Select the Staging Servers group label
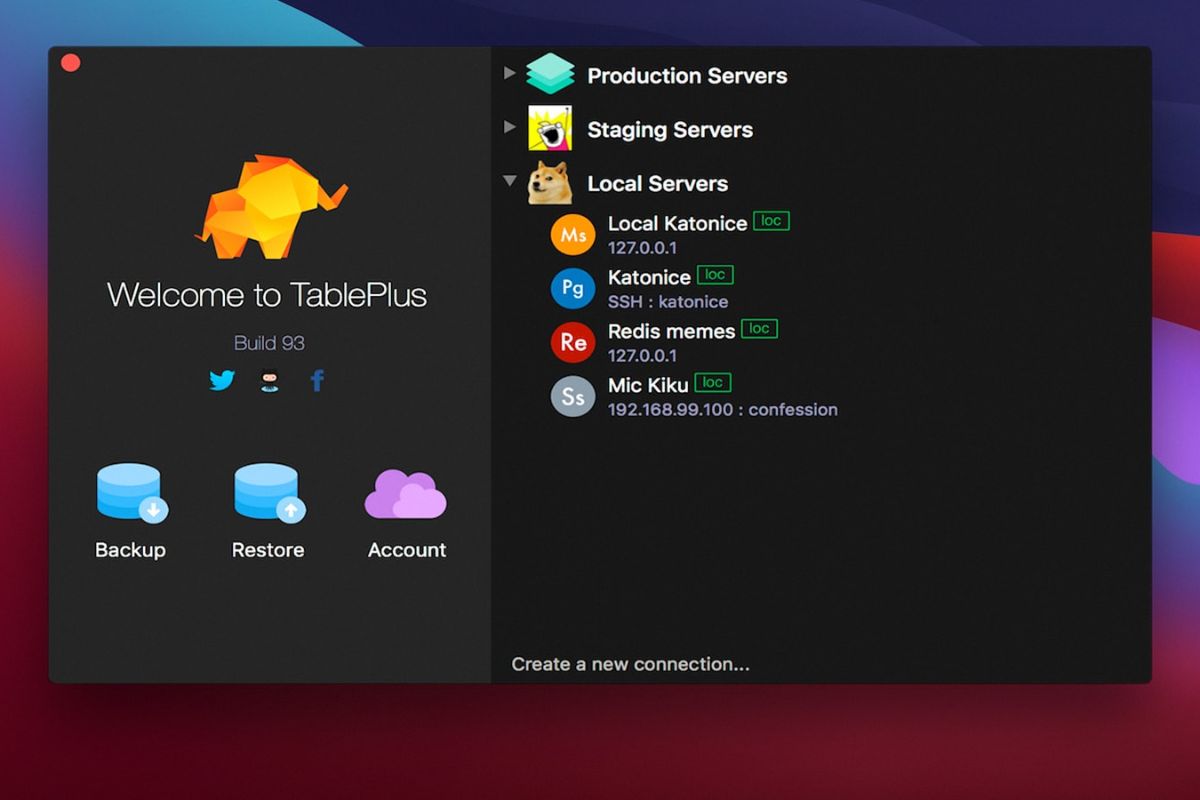 click(670, 130)
